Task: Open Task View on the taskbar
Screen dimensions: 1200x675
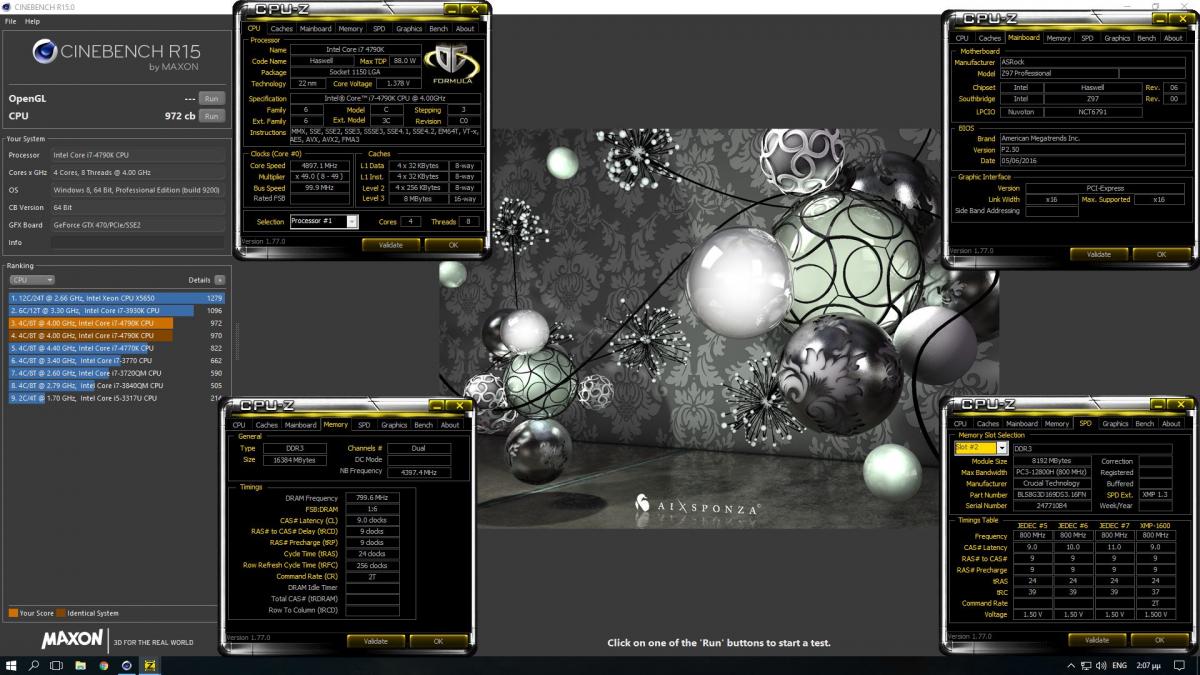Action: pos(57,665)
